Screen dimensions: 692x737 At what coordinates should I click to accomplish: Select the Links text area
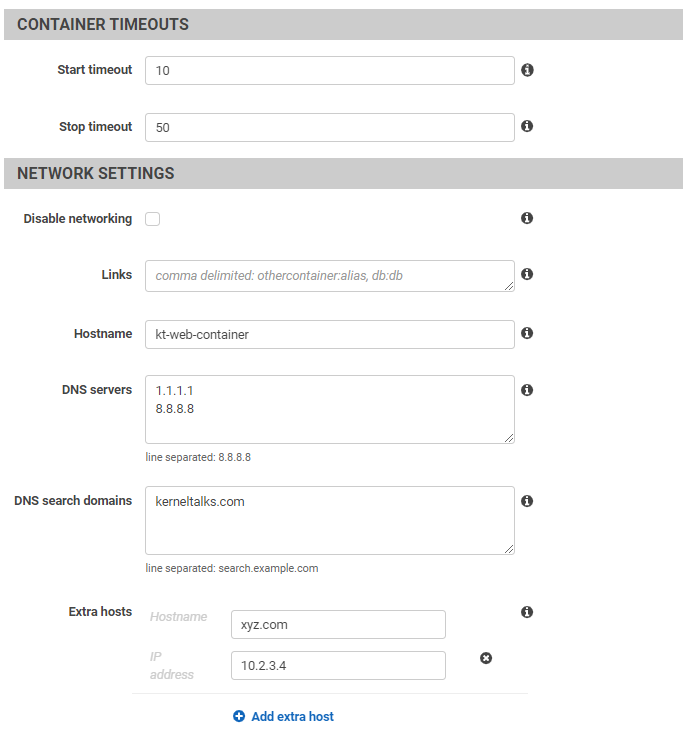pos(330,276)
